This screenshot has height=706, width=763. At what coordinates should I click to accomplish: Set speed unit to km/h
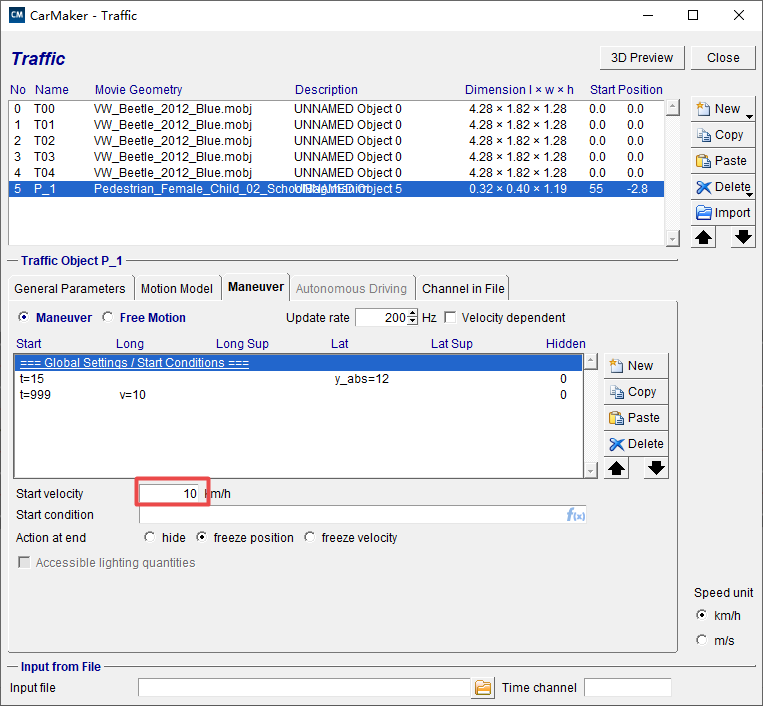(x=701, y=615)
